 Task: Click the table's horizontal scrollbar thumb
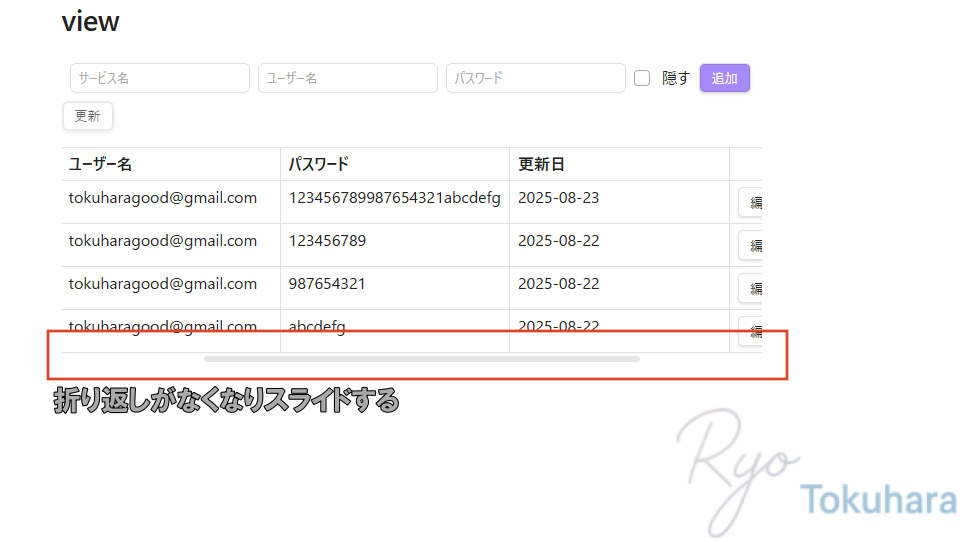pos(422,358)
